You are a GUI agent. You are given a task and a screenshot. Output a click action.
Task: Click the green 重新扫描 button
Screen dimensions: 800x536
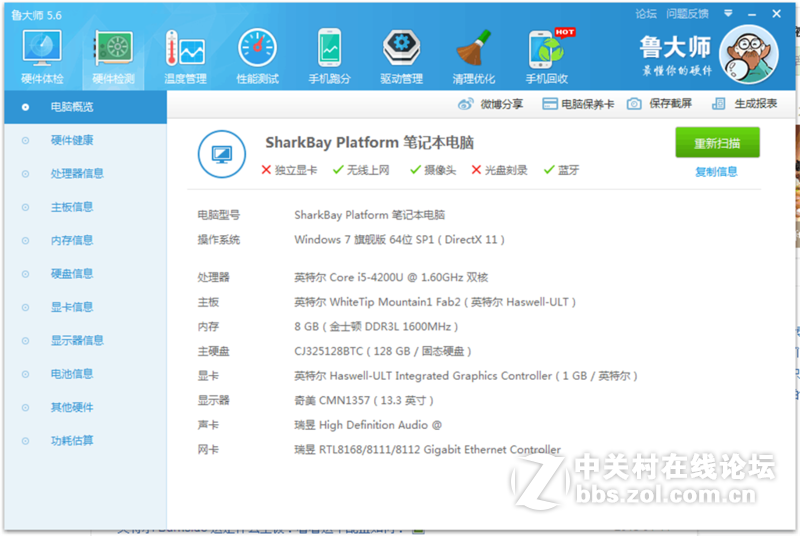pos(717,143)
